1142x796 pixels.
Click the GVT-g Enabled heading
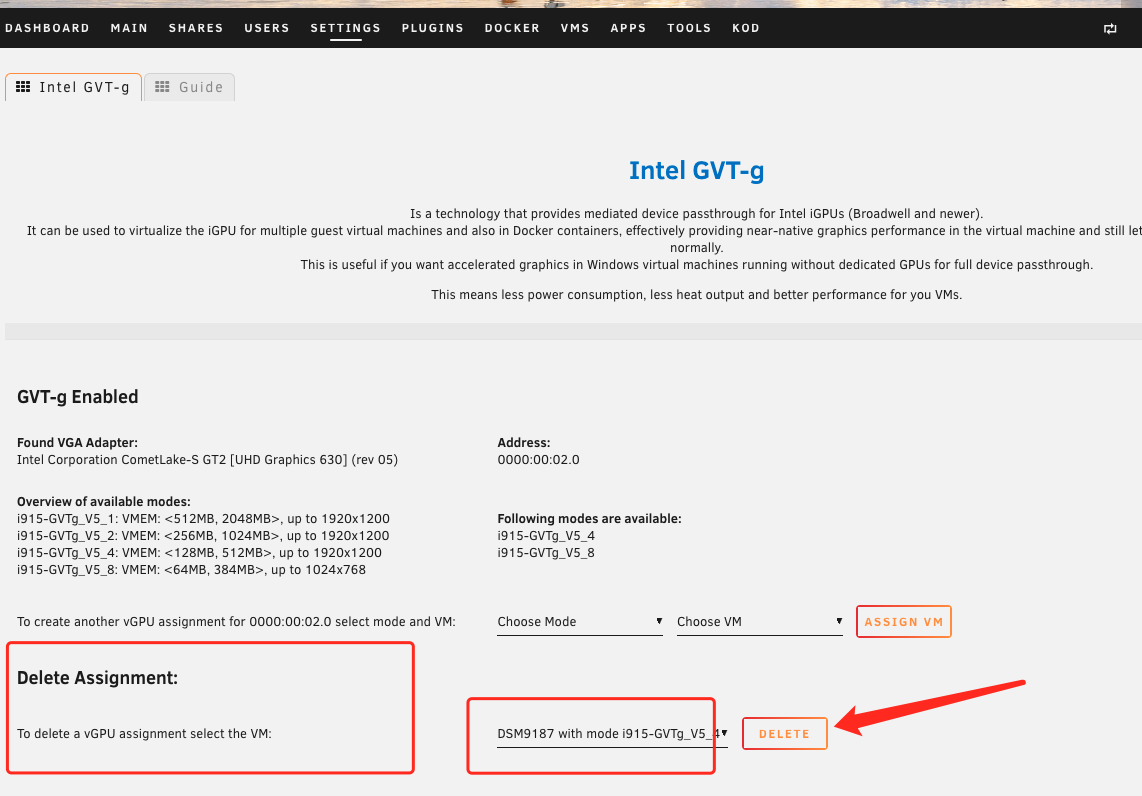coord(77,397)
